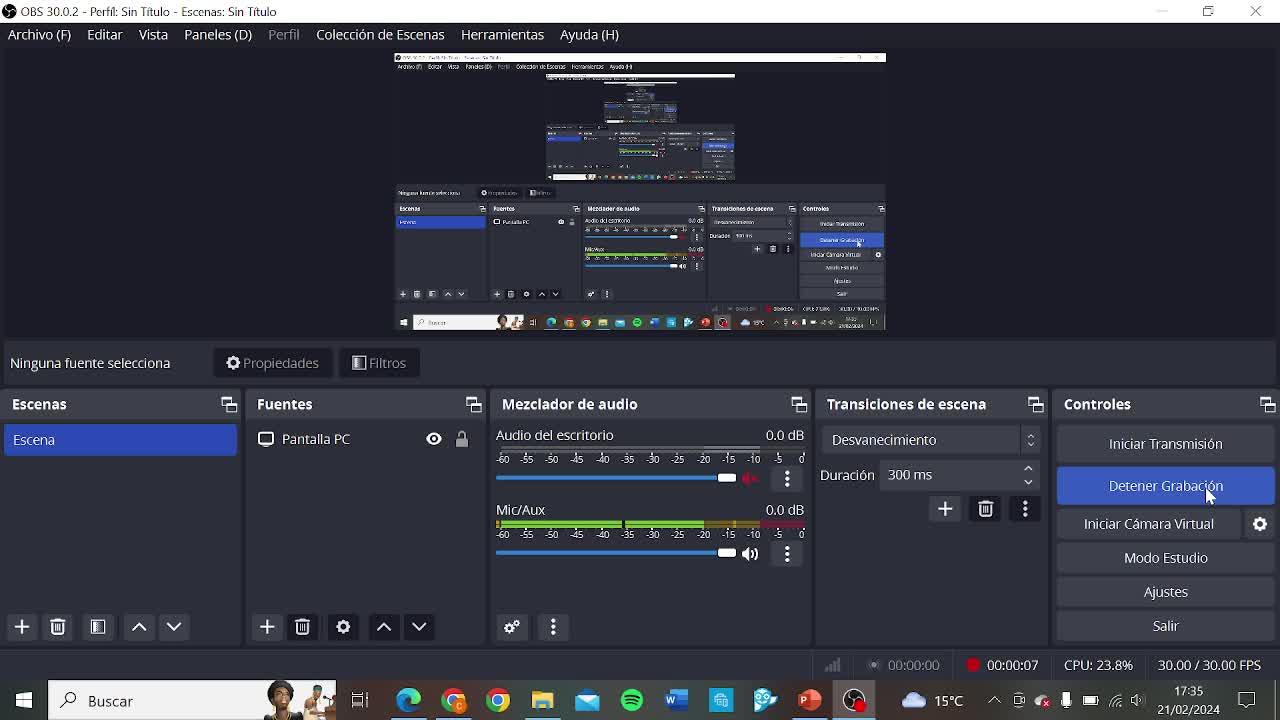Open the Herramientas menu
Image resolution: width=1280 pixels, height=720 pixels.
pos(502,35)
